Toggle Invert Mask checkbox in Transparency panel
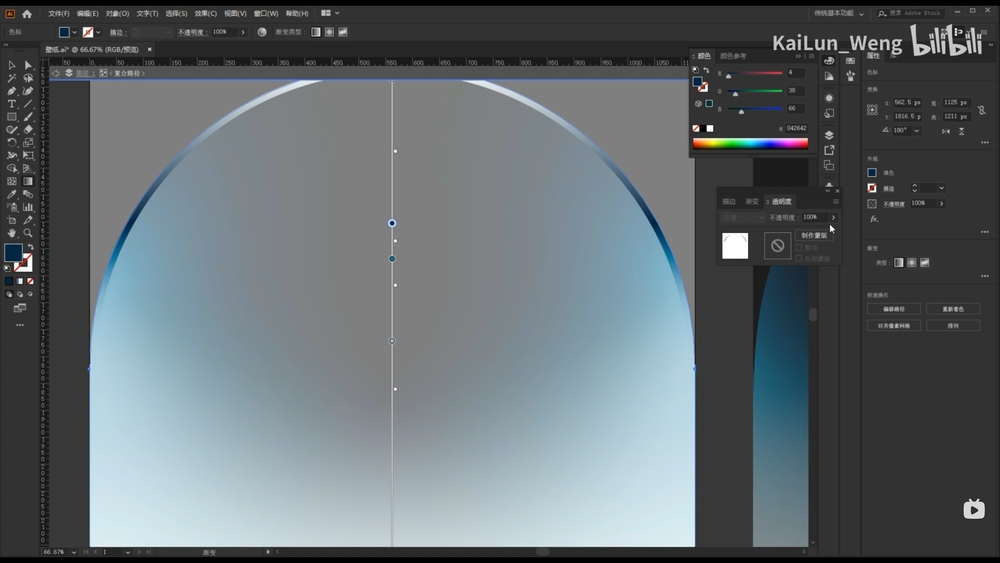 tap(798, 258)
